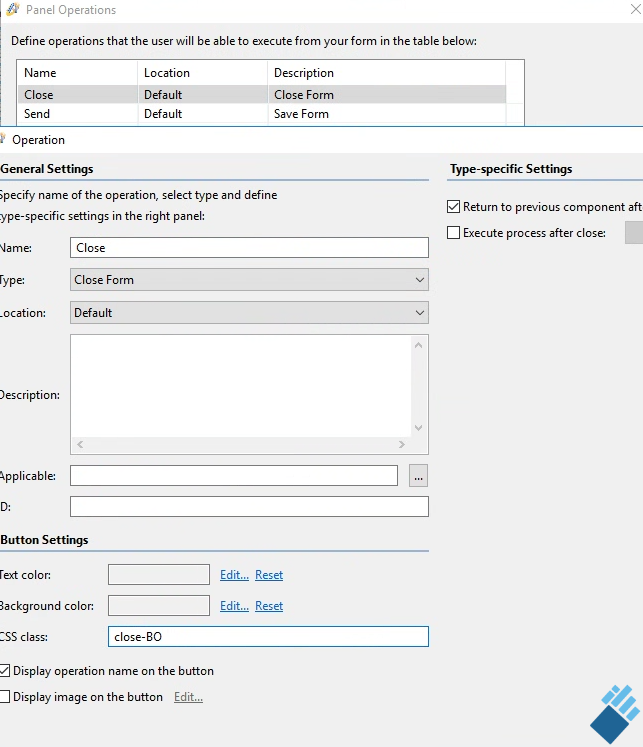Click into the CSS class input field
Screen dimensions: 643x747
268,636
